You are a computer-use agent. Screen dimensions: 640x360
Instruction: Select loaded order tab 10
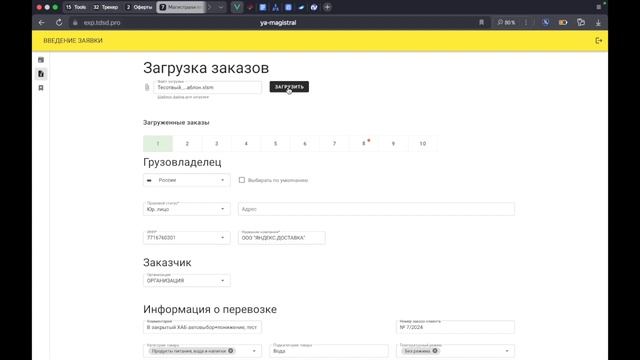point(422,144)
